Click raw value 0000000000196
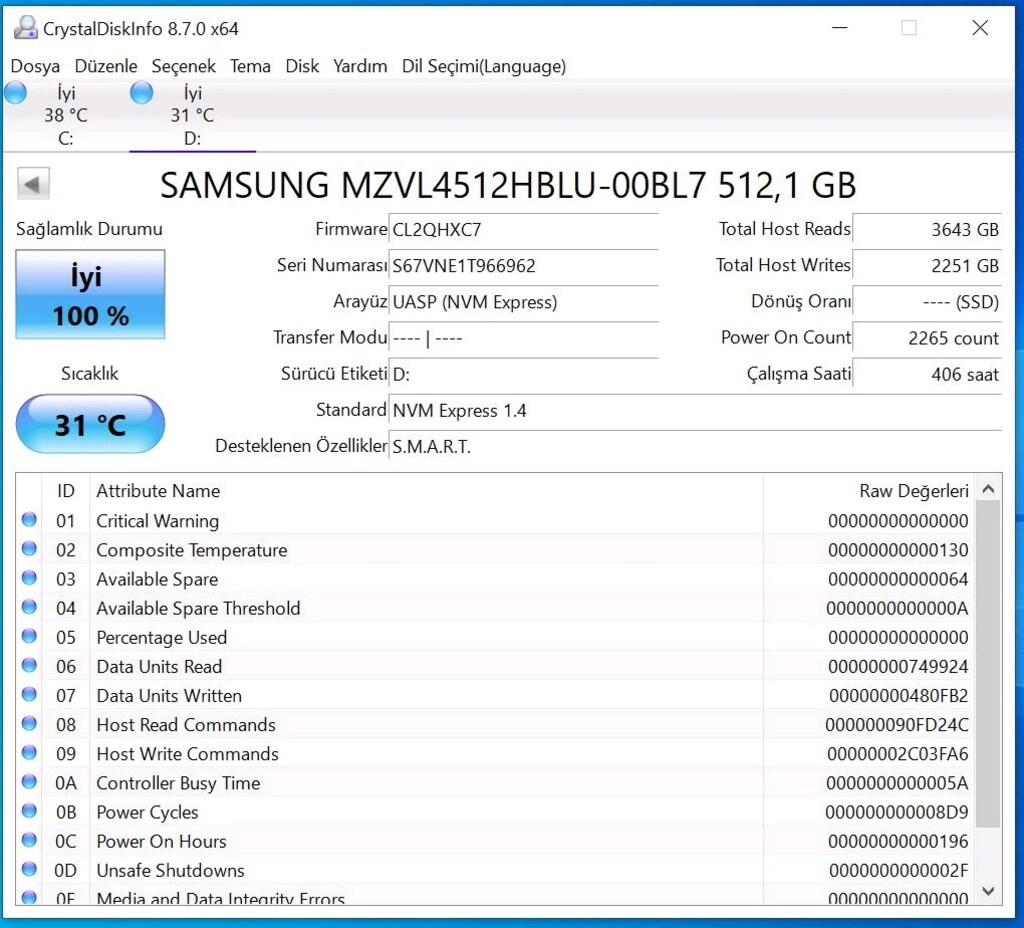The height and width of the screenshot is (928, 1024). 898,841
